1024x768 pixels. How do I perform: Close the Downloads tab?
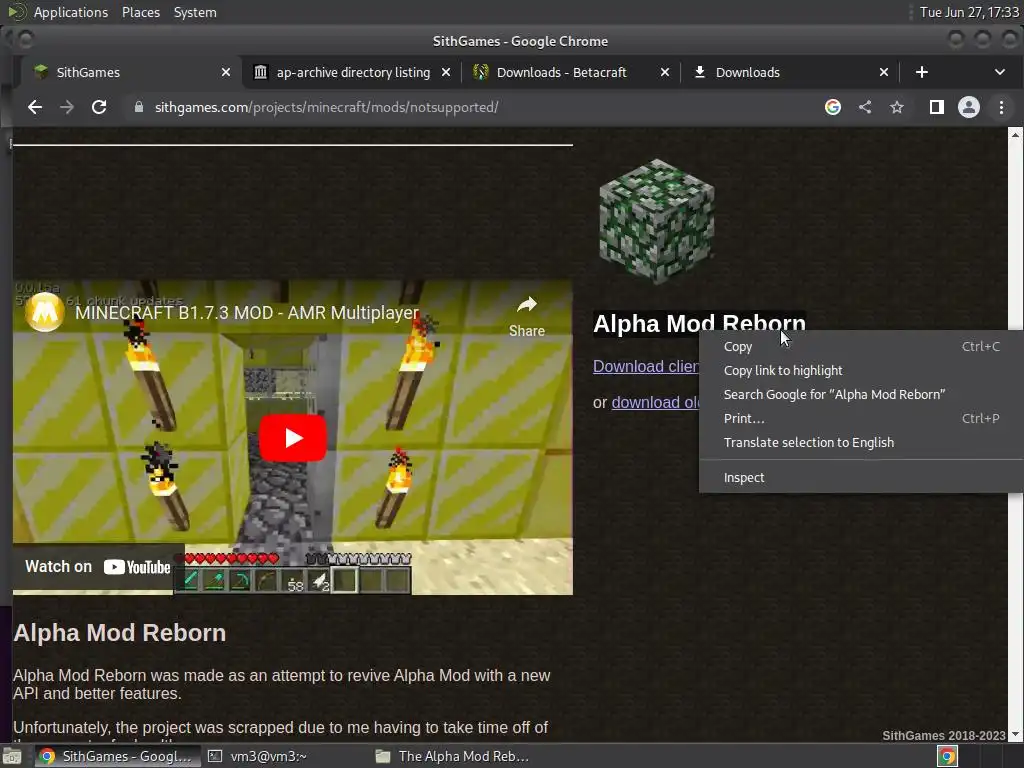point(884,72)
